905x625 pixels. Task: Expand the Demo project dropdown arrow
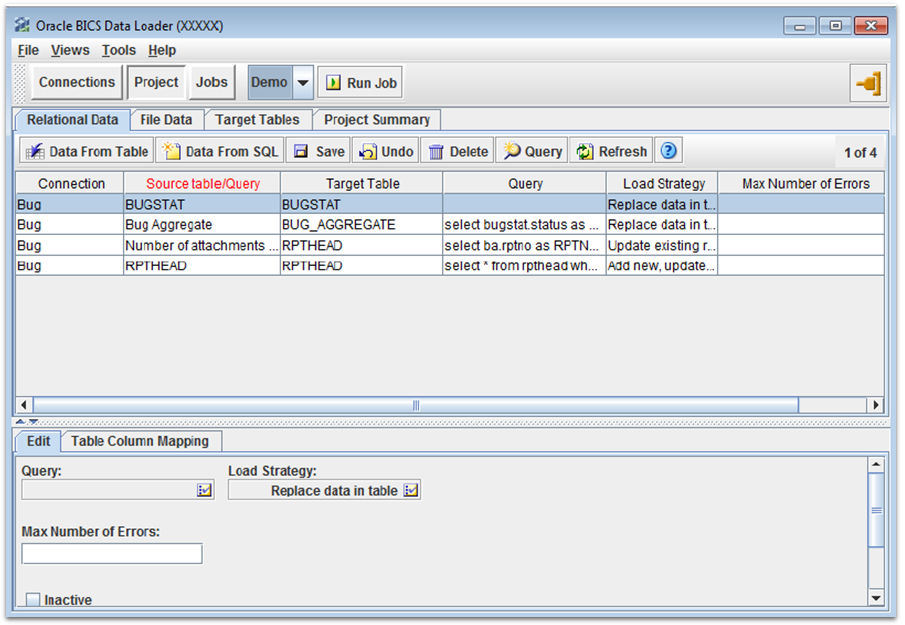click(303, 83)
